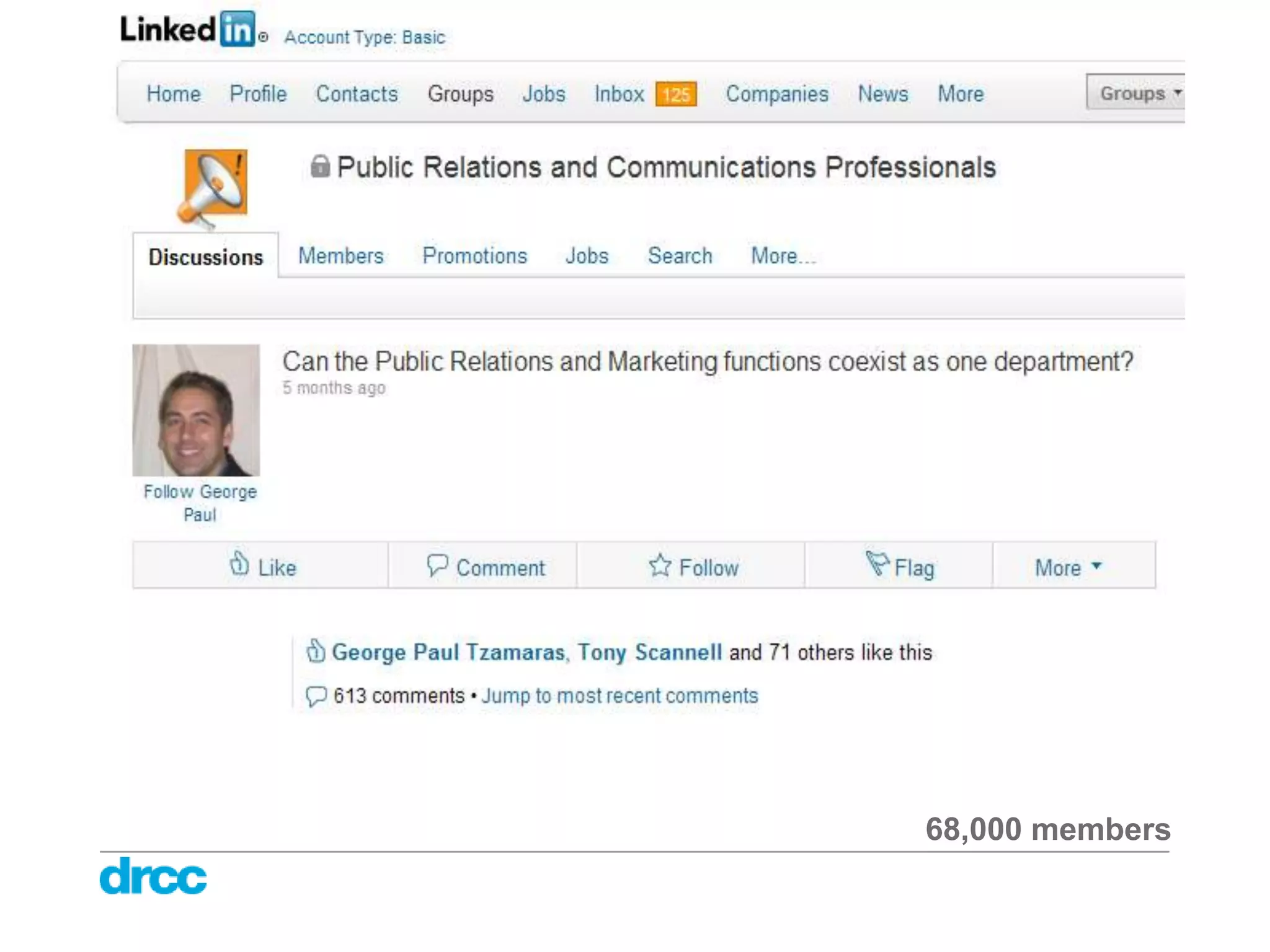
Task: Click the speech bubble Comment button
Action: [x=485, y=566]
